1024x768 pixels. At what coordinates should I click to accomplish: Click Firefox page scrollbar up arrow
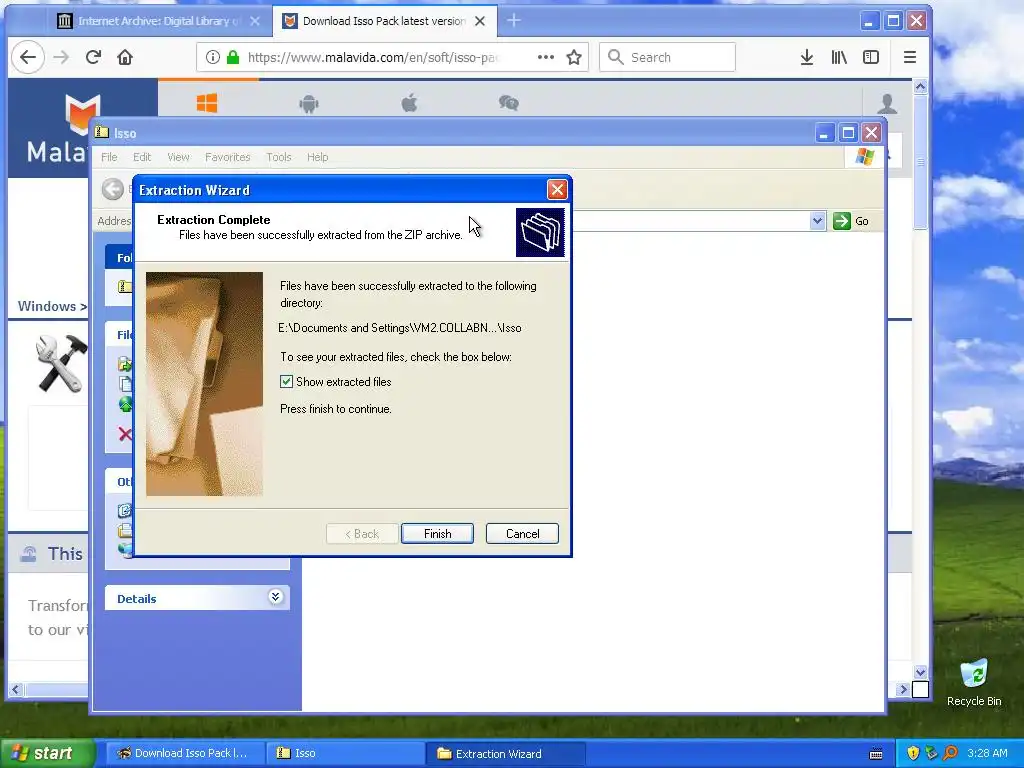(x=920, y=86)
